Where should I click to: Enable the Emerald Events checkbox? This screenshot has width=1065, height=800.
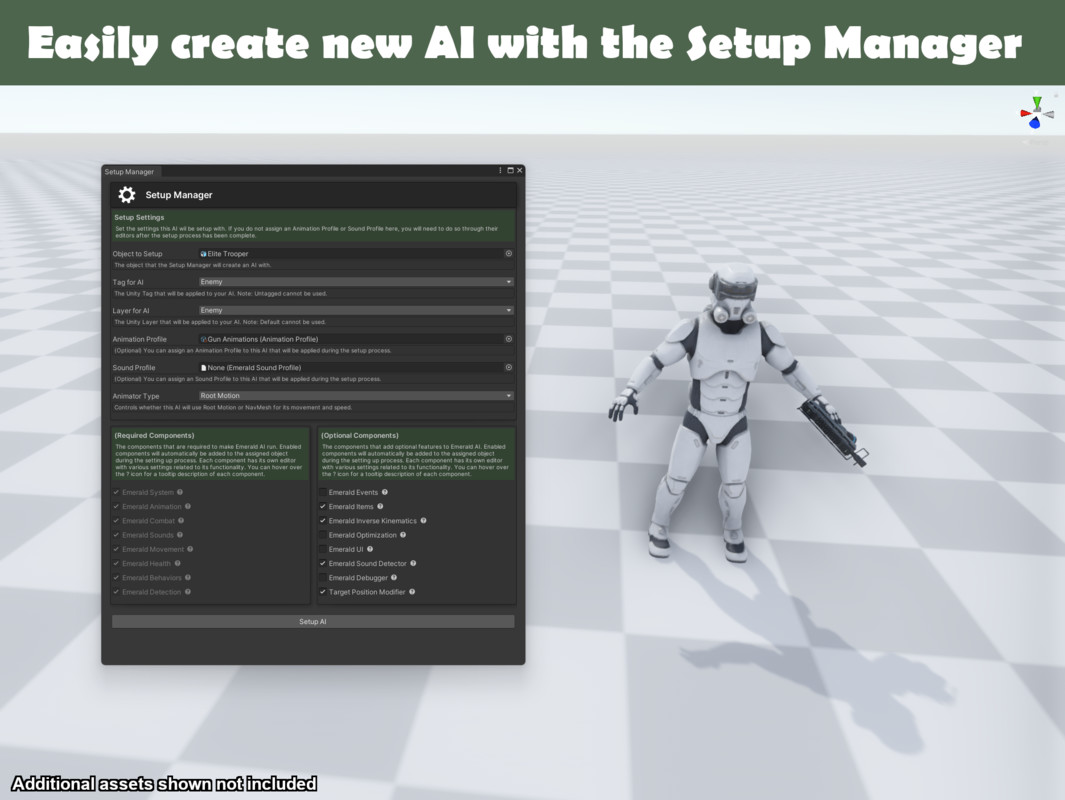click(323, 492)
